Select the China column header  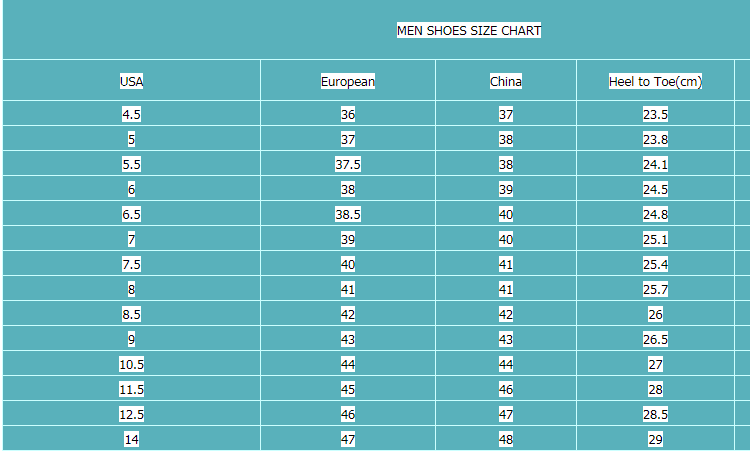click(505, 82)
